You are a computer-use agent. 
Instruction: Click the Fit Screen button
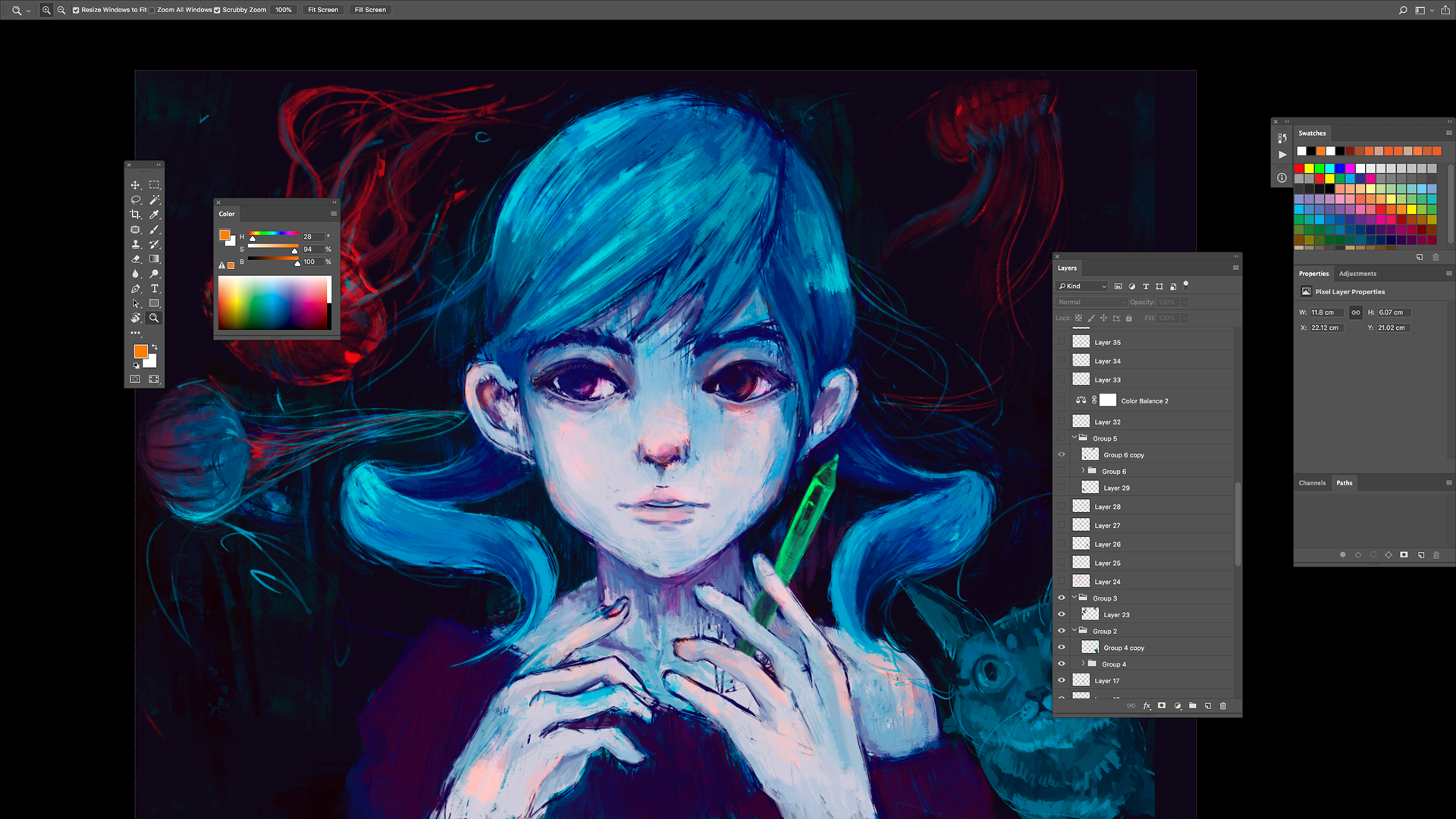click(x=323, y=10)
